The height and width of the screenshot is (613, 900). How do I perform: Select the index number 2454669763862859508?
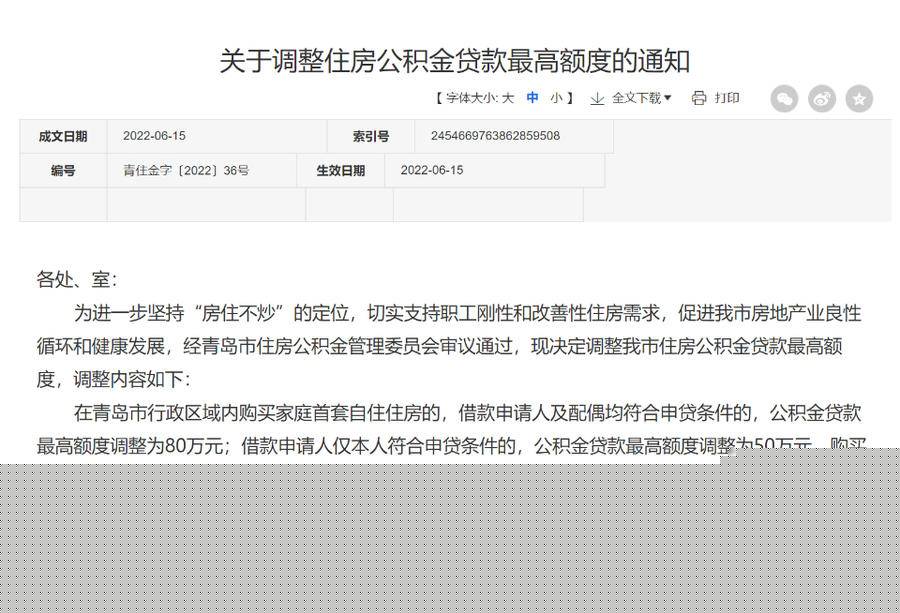coord(495,136)
